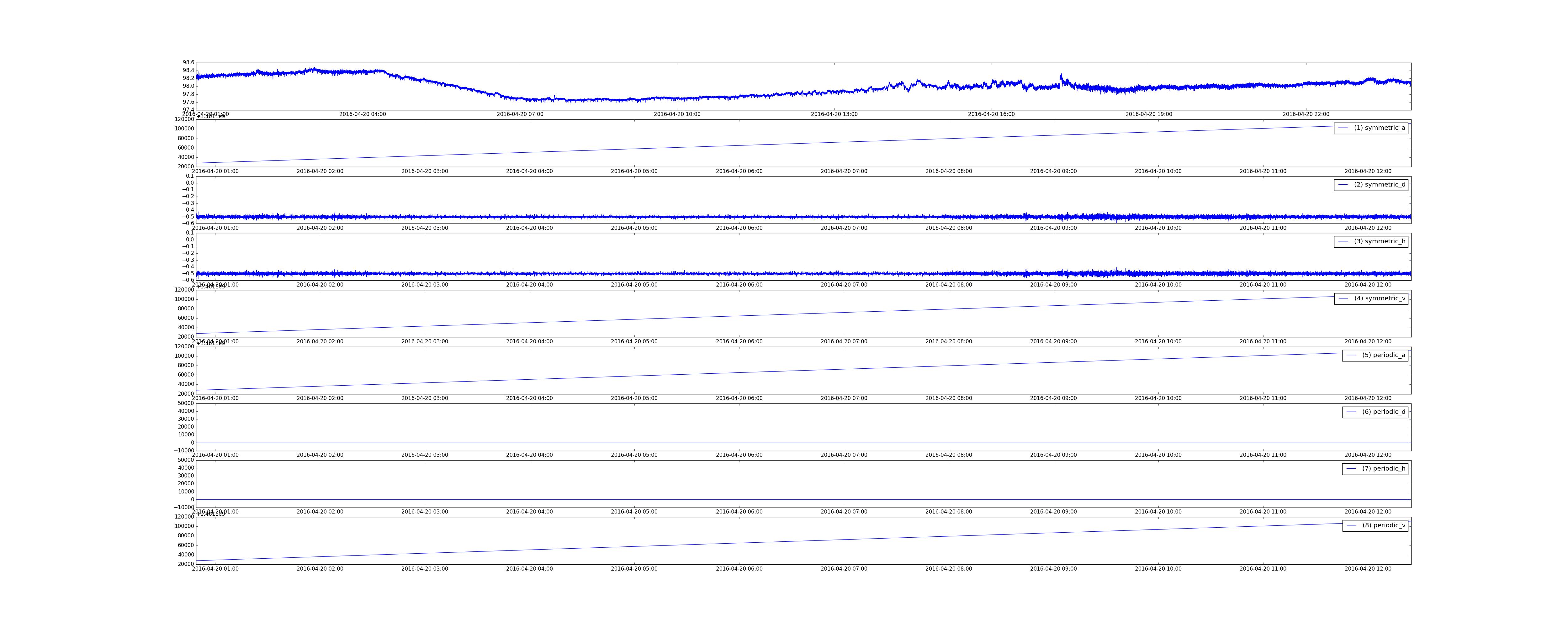Click the 40000 tick of periodic_a plot
The height and width of the screenshot is (627, 1568).
coord(186,384)
